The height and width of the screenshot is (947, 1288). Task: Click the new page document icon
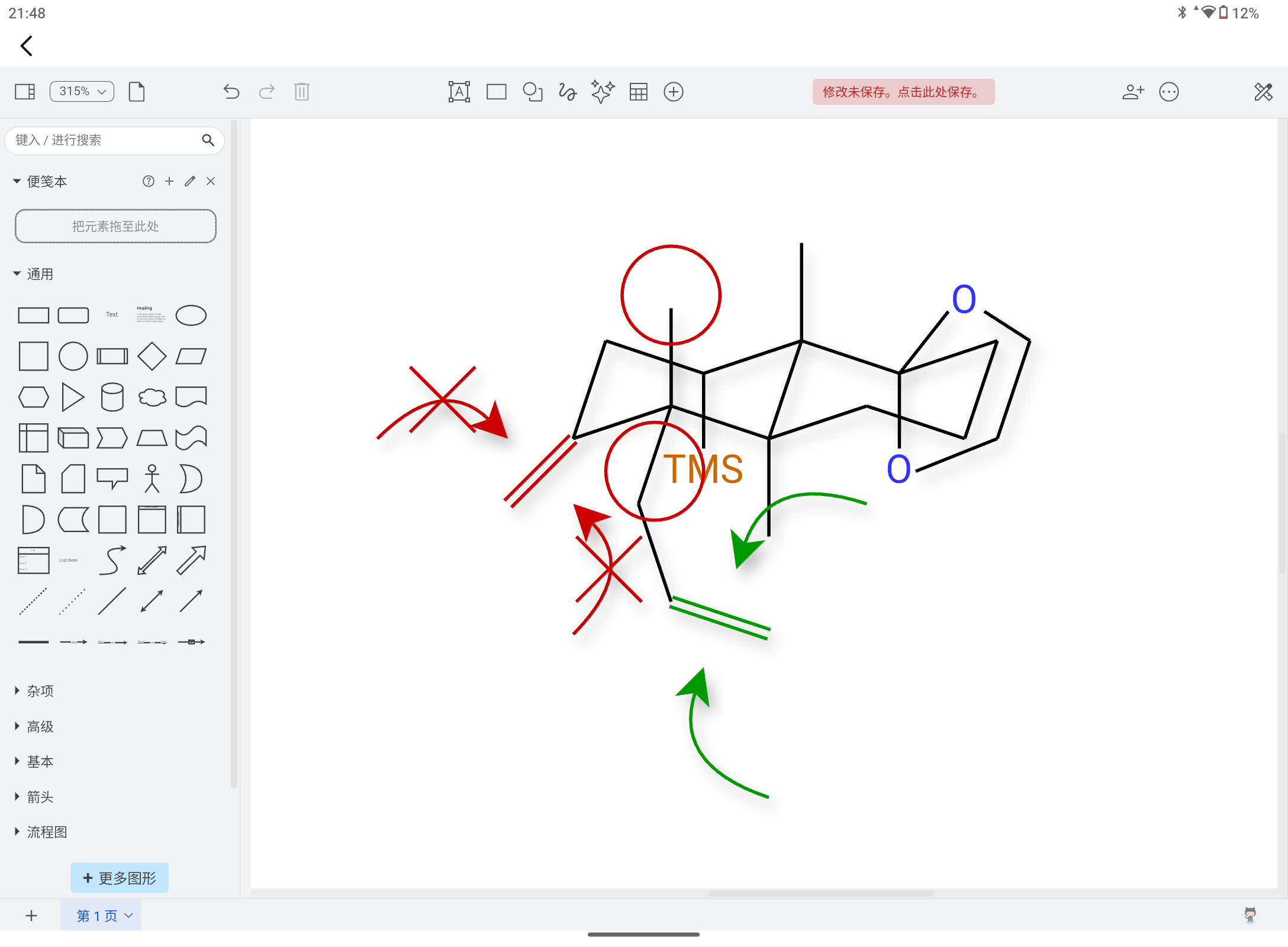click(137, 92)
